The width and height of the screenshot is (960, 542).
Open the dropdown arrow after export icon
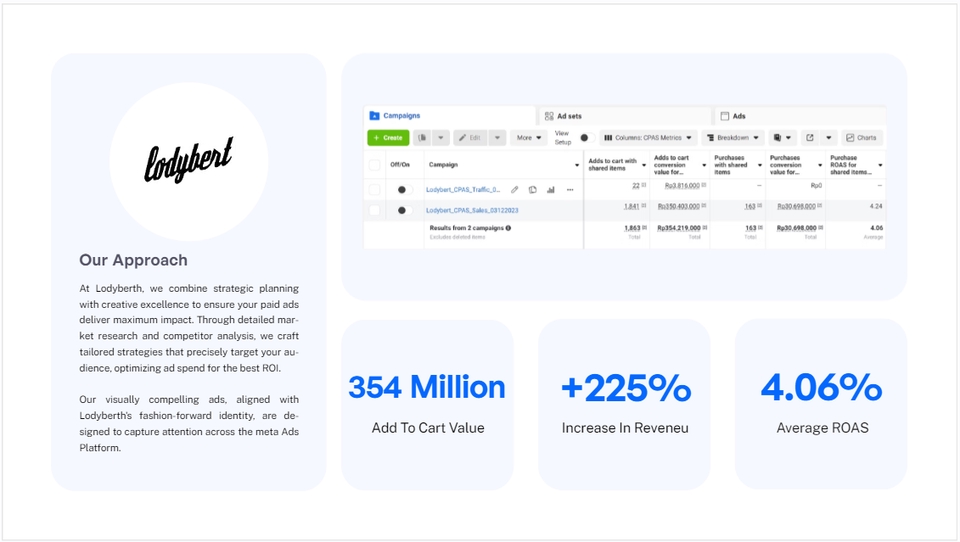828,138
